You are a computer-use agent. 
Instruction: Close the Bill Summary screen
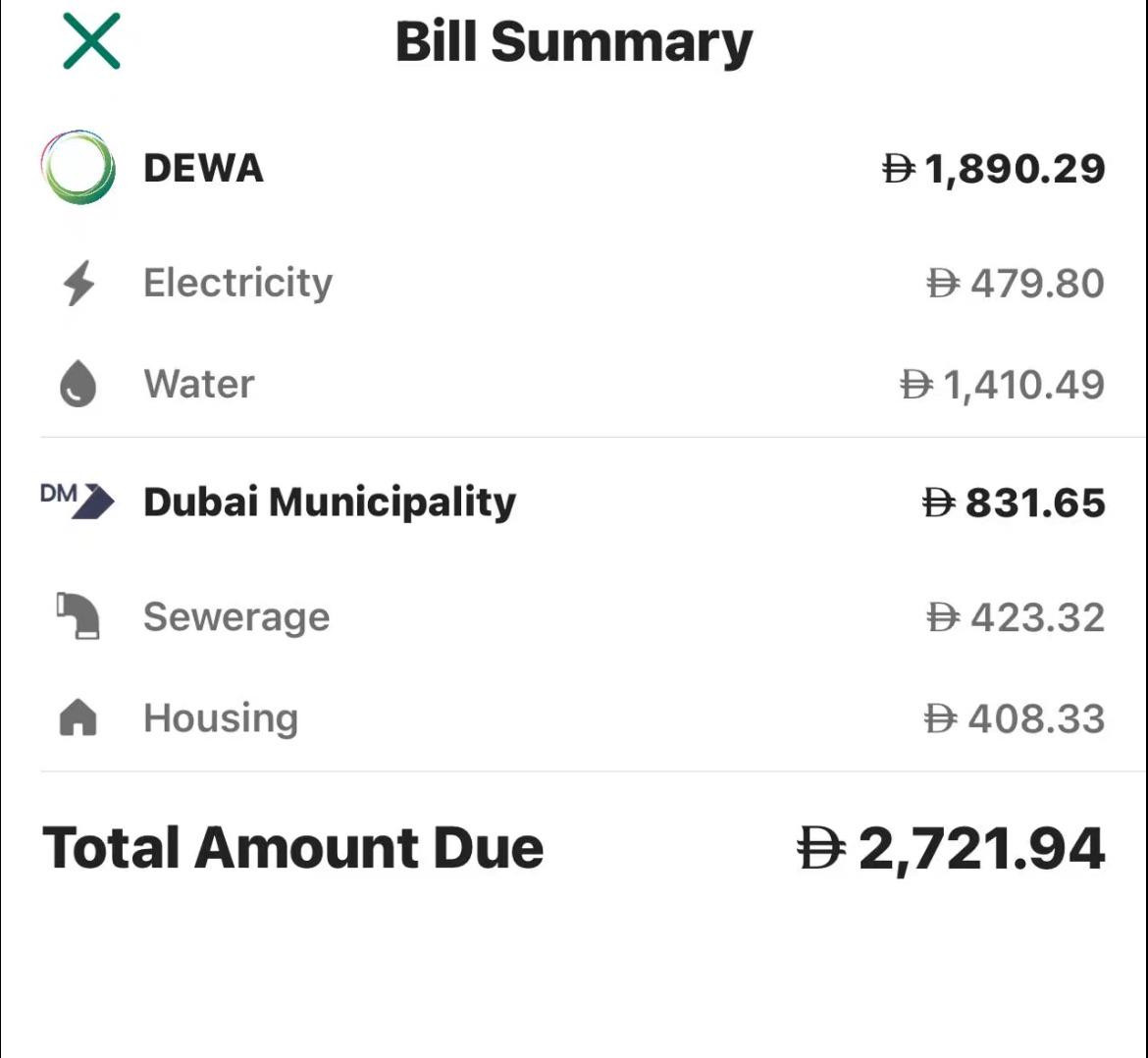91,42
